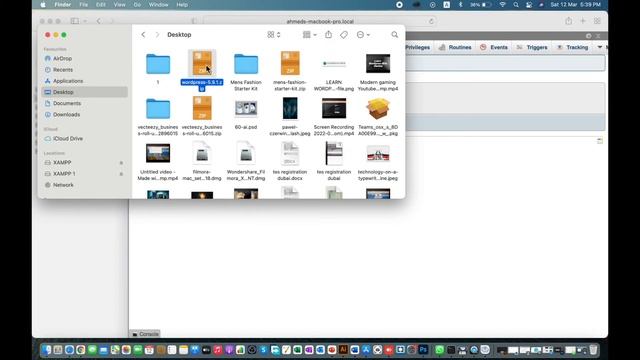The width and height of the screenshot is (640, 360).
Task: Open the Window menu
Action: point(158,4)
